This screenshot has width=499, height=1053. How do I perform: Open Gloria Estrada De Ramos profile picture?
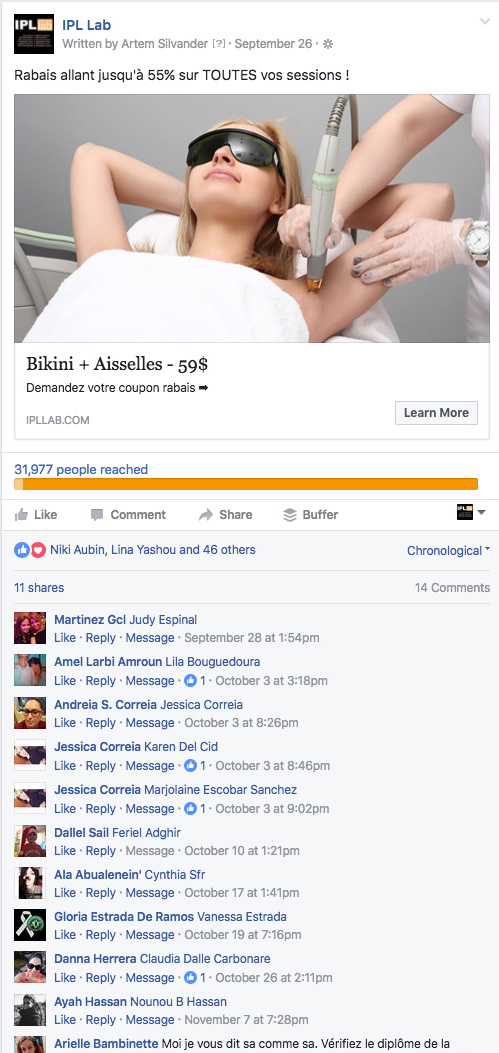coord(30,925)
